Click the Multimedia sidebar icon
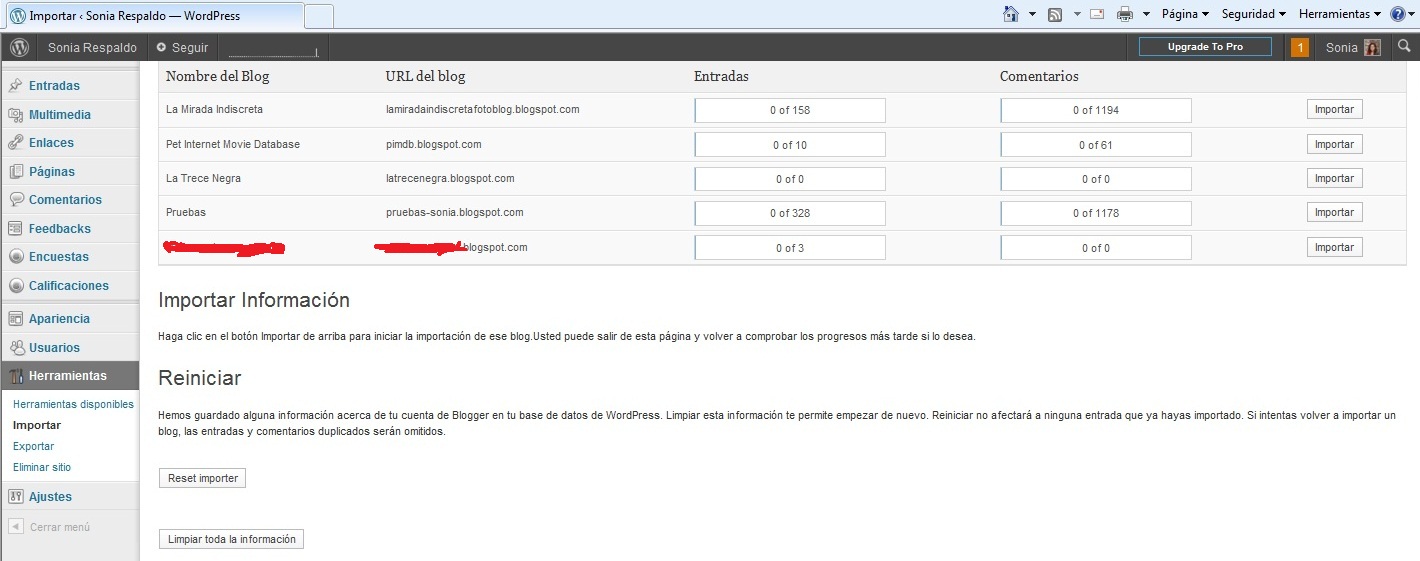 (16, 115)
